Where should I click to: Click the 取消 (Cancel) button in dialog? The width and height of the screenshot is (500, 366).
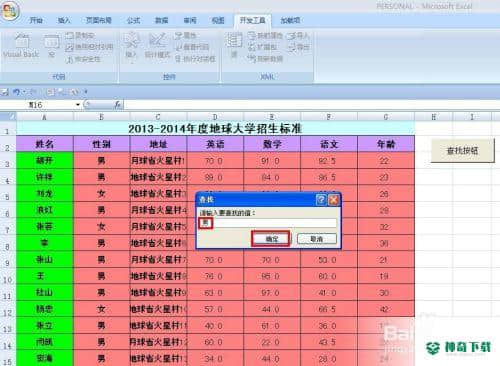[317, 239]
